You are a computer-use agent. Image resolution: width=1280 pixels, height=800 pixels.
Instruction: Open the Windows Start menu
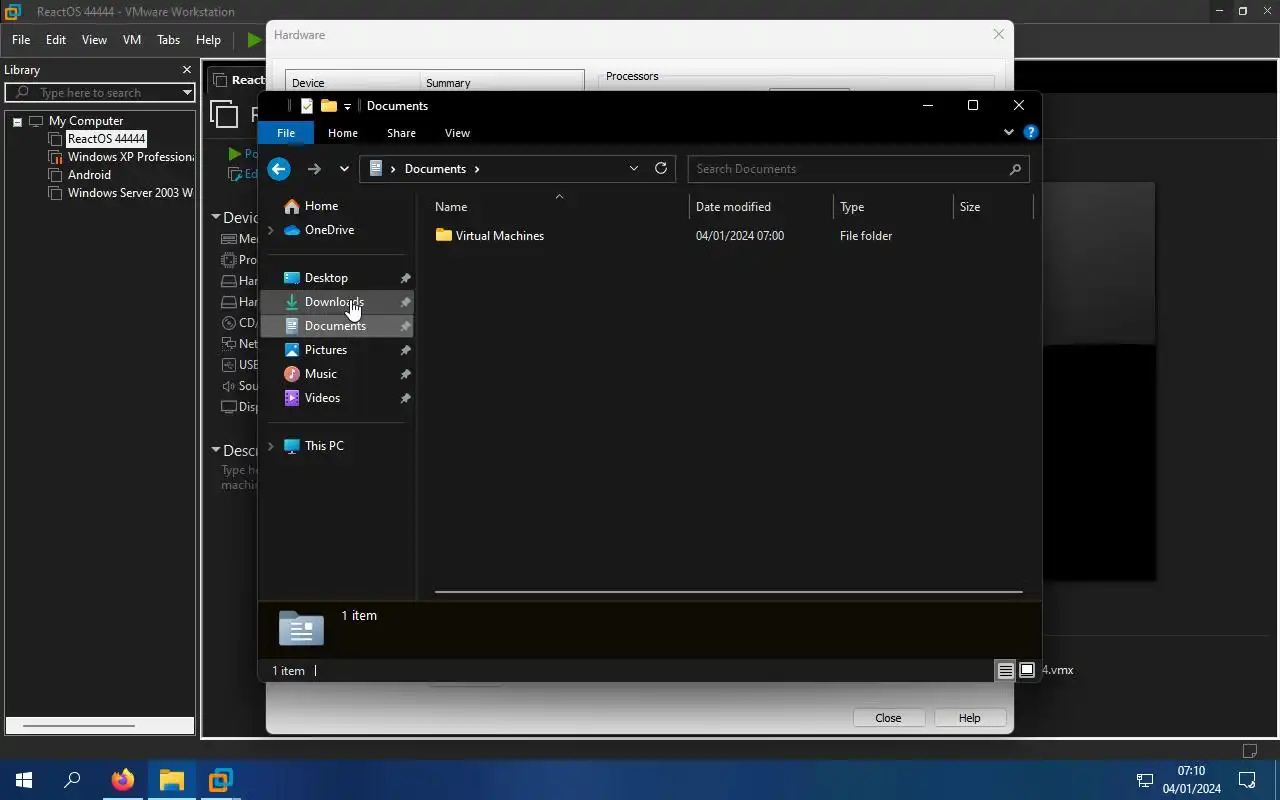tap(24, 780)
